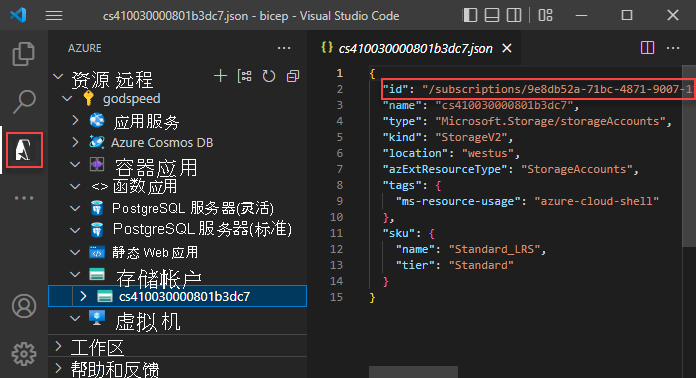The height and width of the screenshot is (378, 696).
Task: Open the Customize Layout icon
Action: [x=546, y=15]
